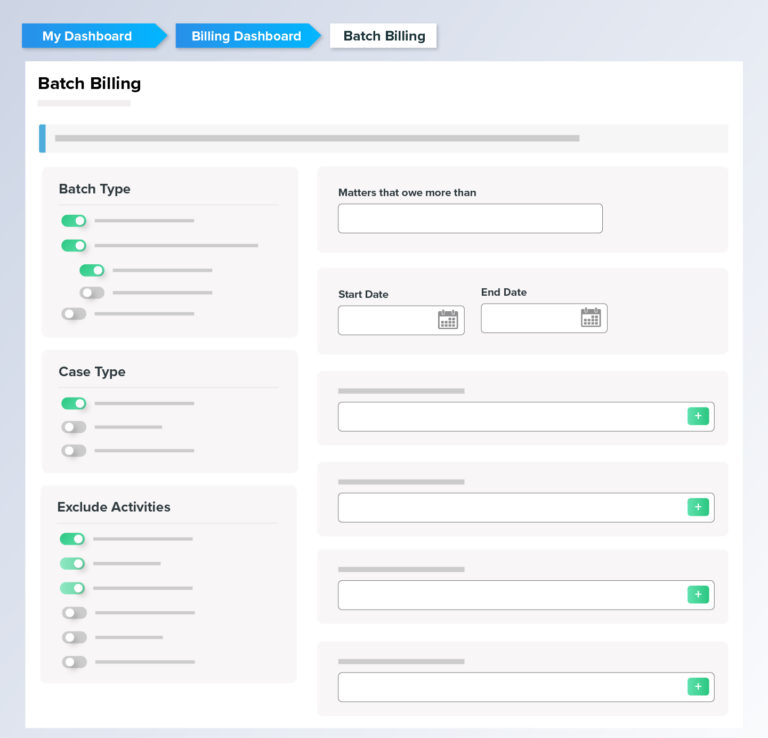Select the Batch Billing breadcrumb tab

coord(384,36)
